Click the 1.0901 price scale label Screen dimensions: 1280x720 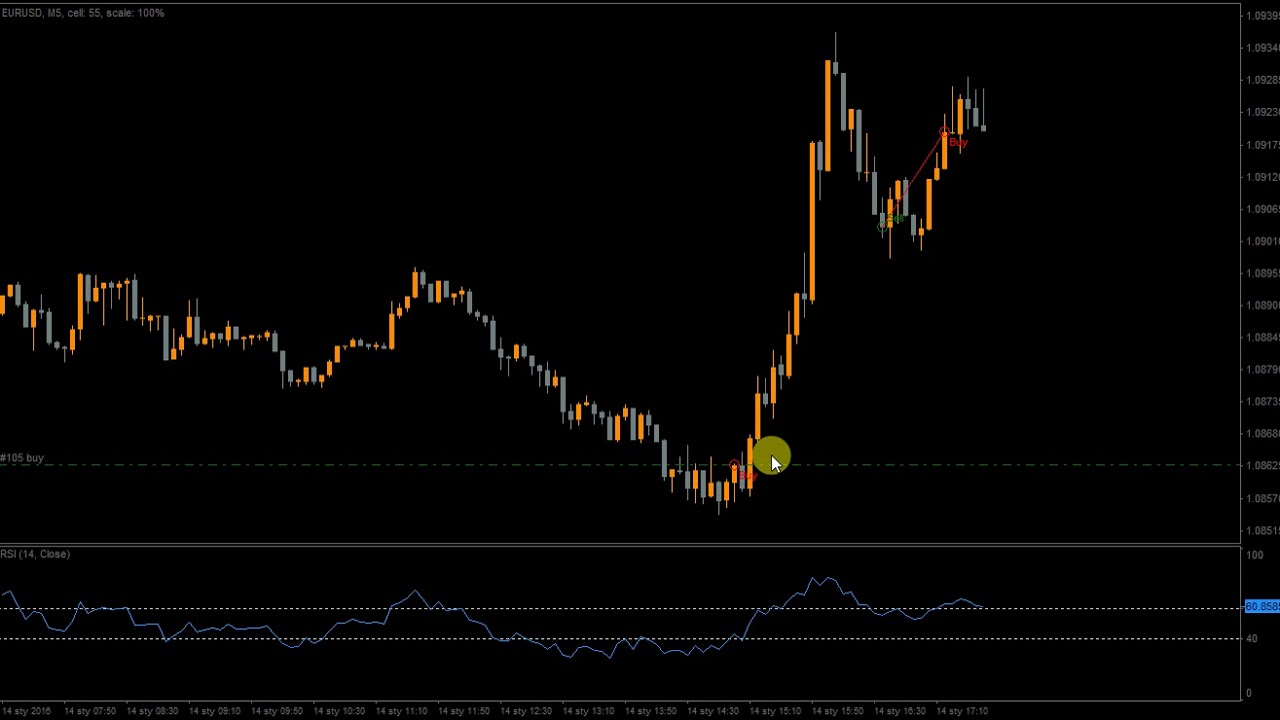pyautogui.click(x=1263, y=241)
